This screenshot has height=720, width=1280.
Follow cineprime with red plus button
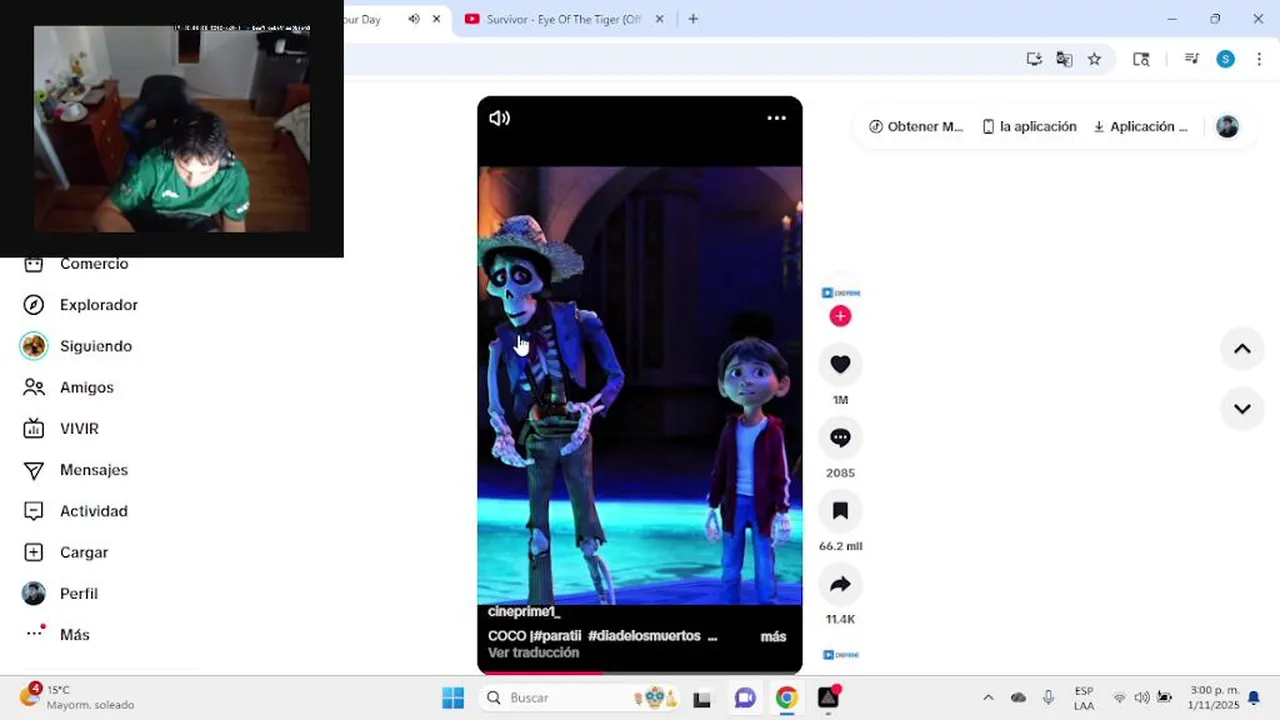coord(840,316)
